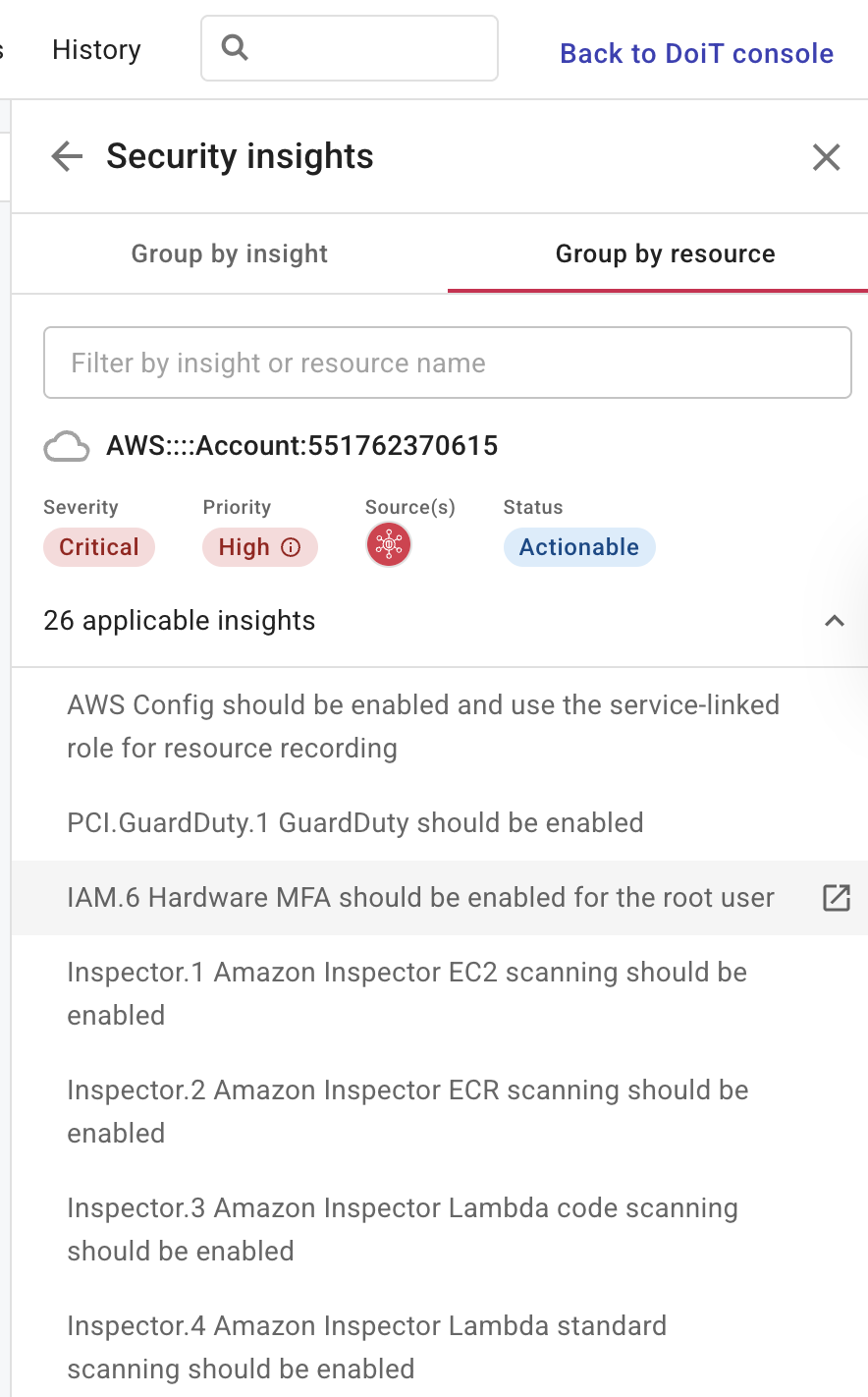The image size is (868, 1397).
Task: Click the top search input field
Action: 349,47
